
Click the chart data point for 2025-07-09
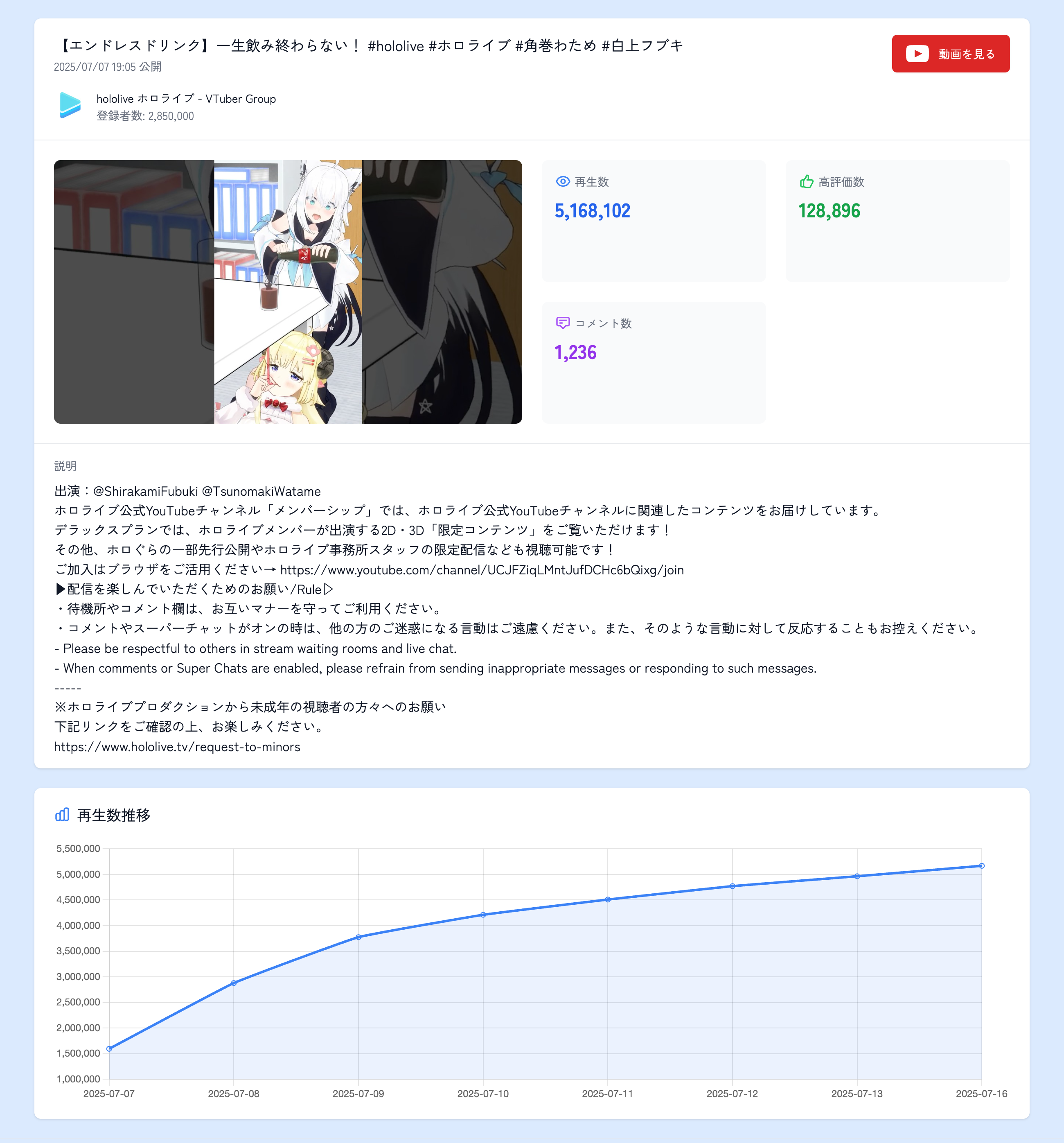click(358, 937)
